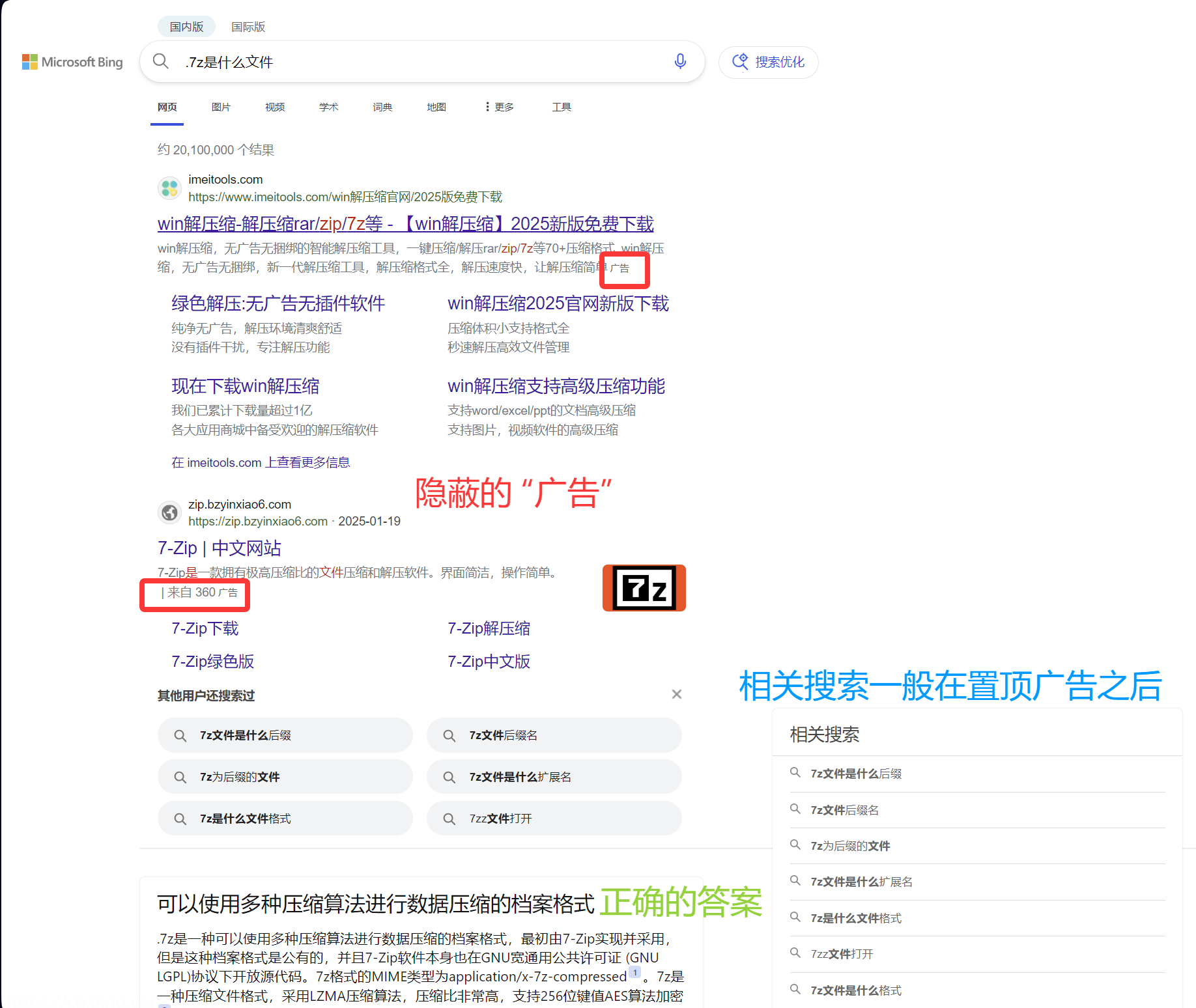Click the magnifier icon beside 7z文件是什么后缀 suggestion

(180, 735)
